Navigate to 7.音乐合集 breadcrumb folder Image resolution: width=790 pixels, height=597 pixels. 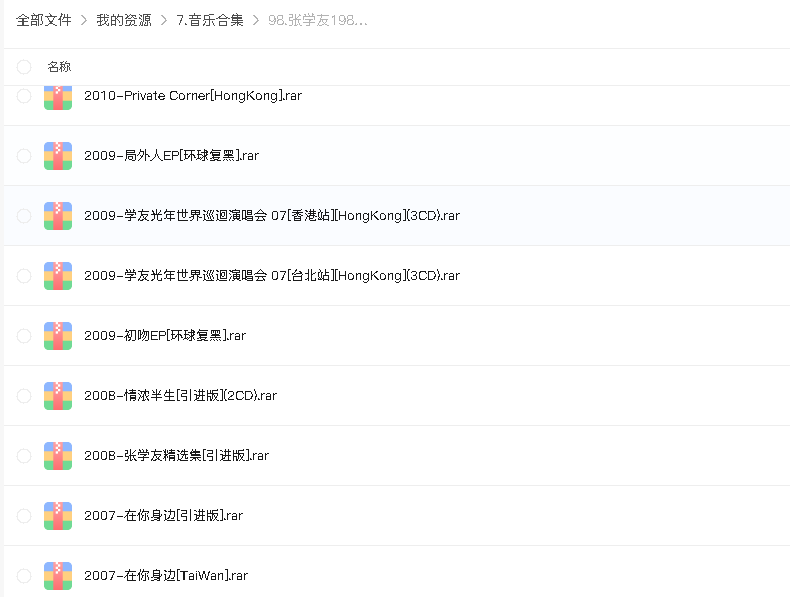coord(210,20)
